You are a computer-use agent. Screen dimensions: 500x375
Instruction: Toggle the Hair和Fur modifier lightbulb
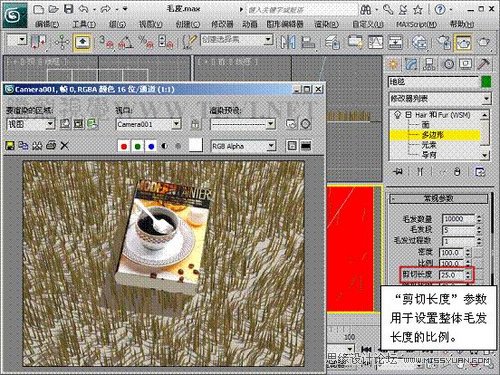click(x=397, y=115)
